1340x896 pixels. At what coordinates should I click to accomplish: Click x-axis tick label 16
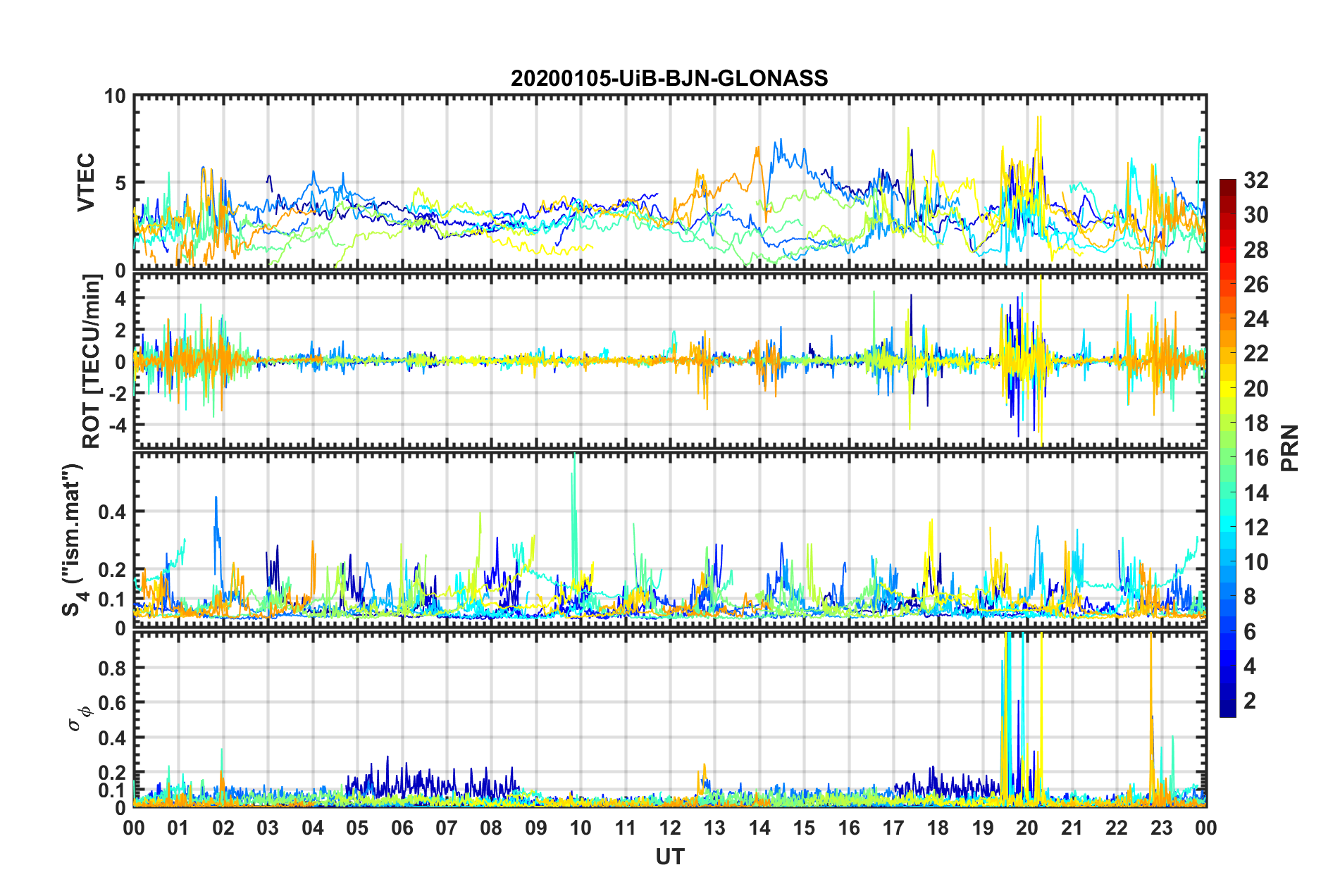pos(849,828)
